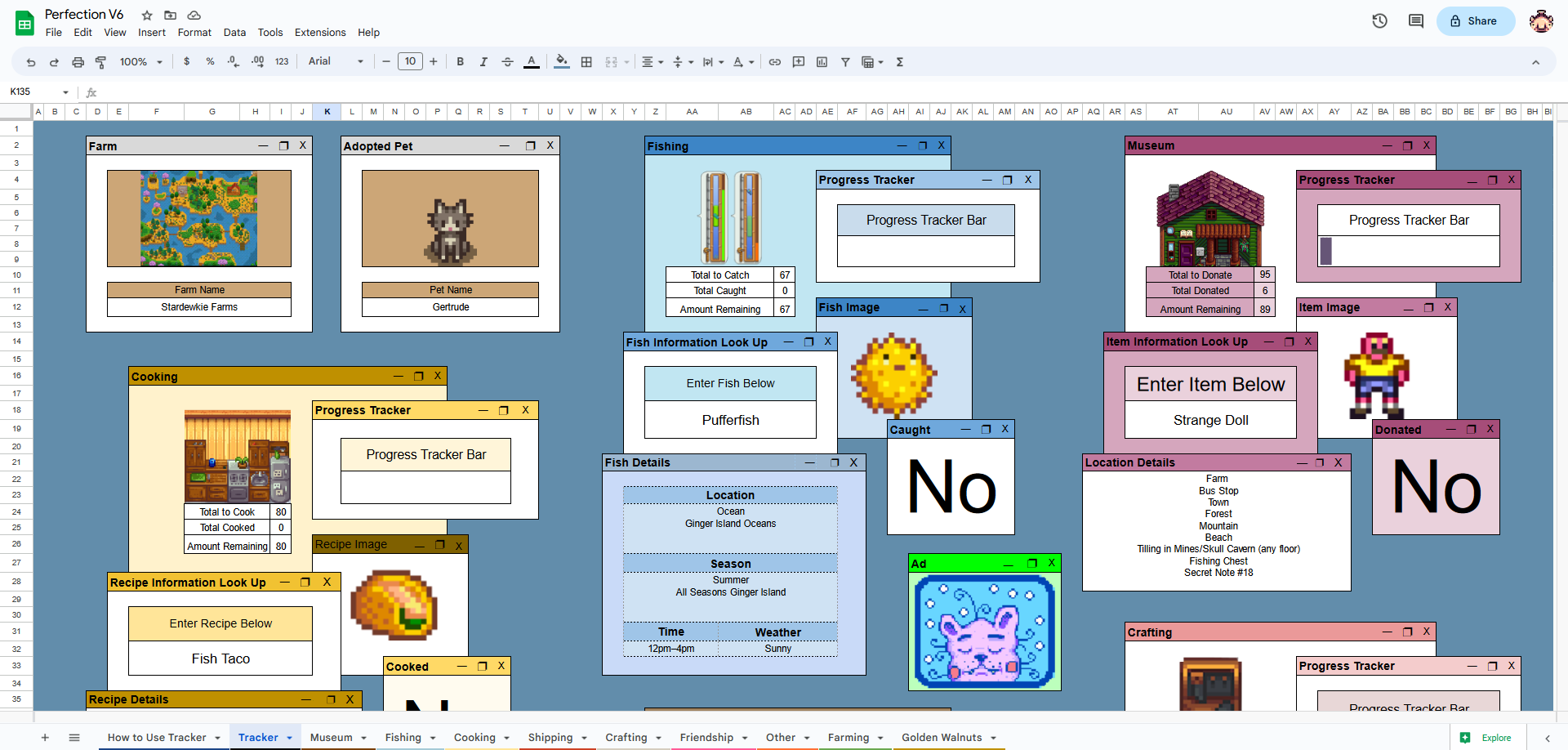The height and width of the screenshot is (750, 1568).
Task: Insert a link using the link icon
Action: [775, 62]
